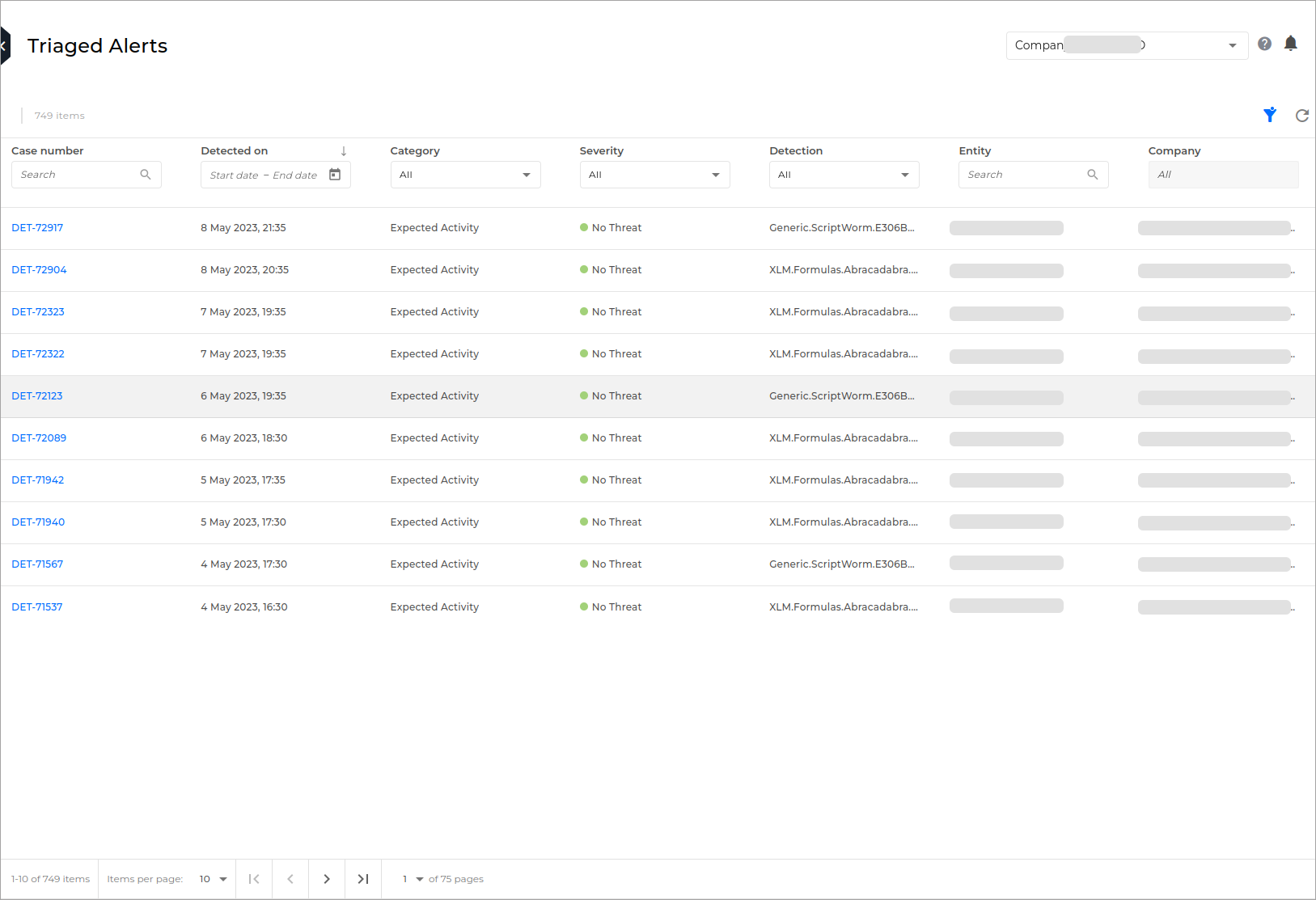Jump to the last page of alerts
This screenshot has height=900, width=1316.
point(363,879)
